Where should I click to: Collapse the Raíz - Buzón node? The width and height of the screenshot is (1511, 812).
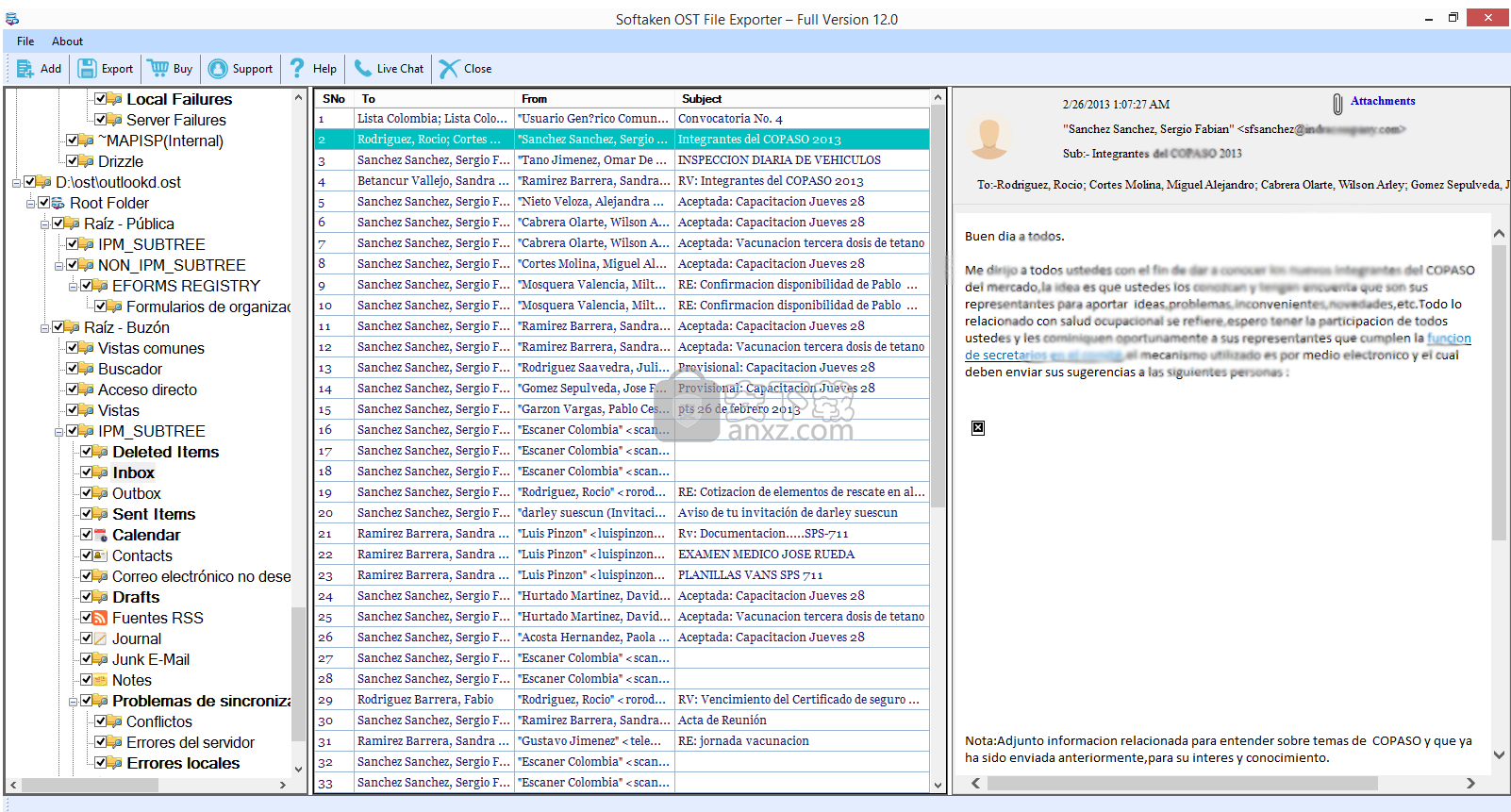(44, 327)
